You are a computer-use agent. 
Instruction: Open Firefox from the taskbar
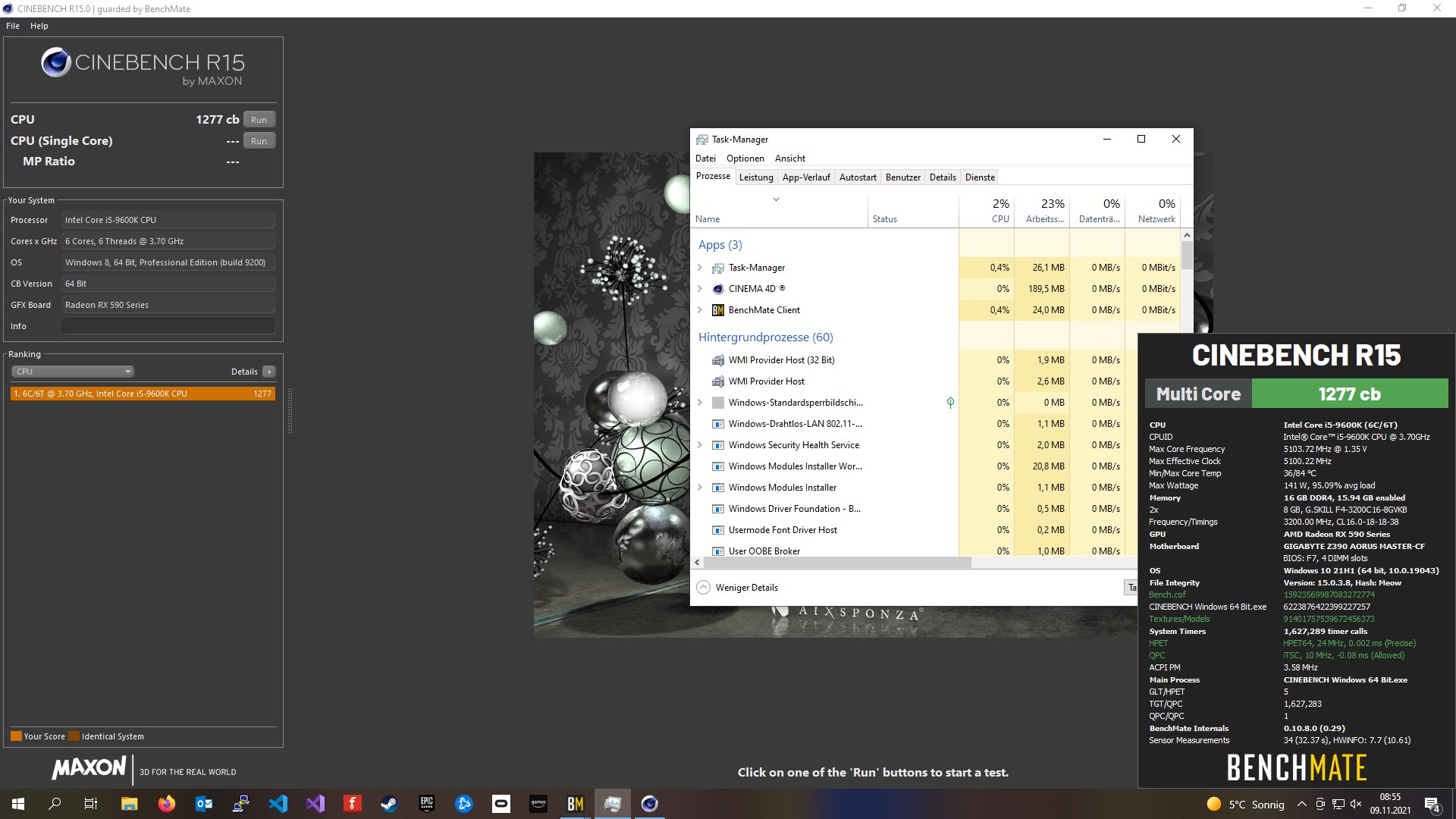point(166,804)
